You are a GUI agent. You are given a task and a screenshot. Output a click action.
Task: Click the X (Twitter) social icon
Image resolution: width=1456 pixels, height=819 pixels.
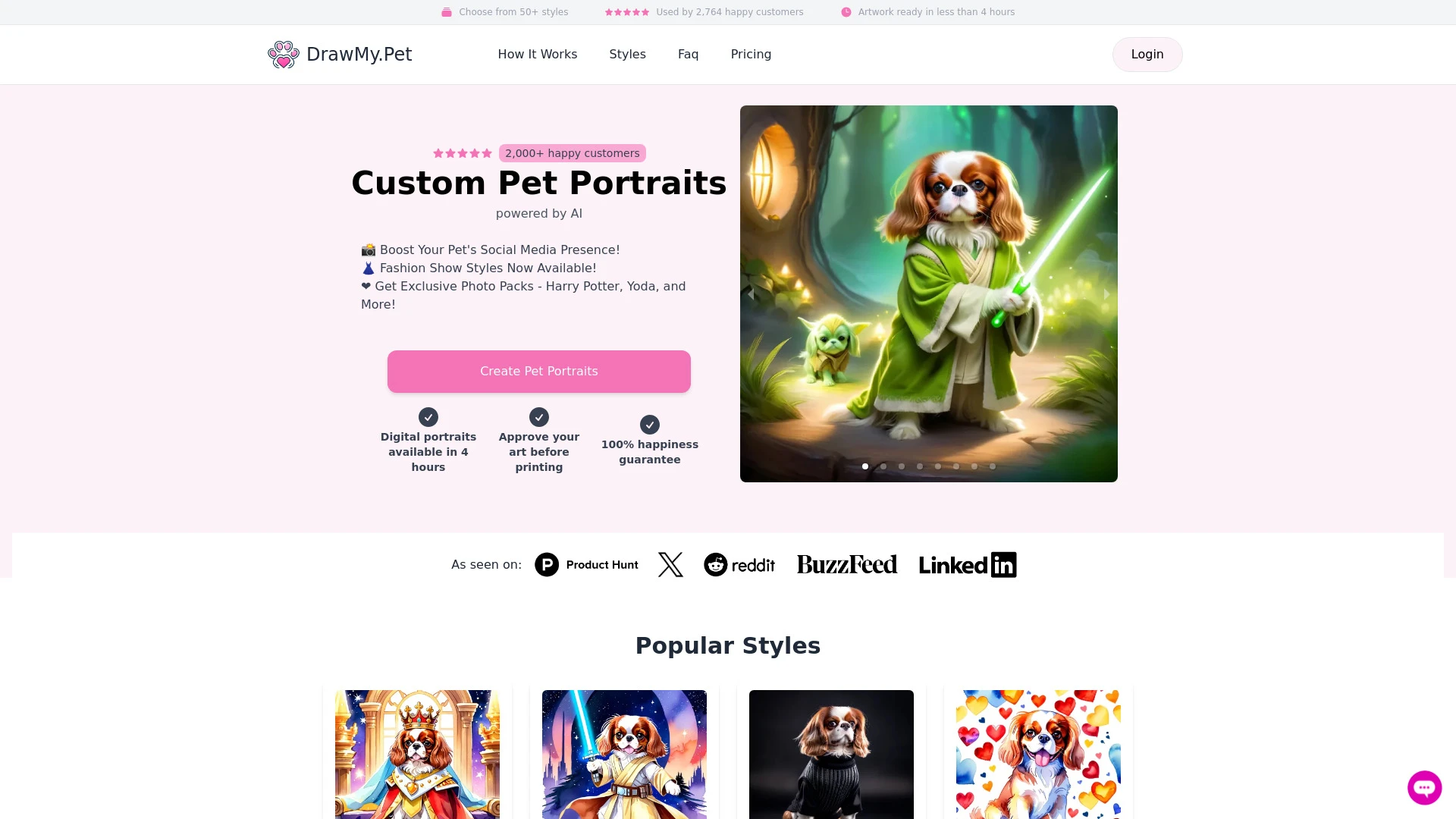670,564
